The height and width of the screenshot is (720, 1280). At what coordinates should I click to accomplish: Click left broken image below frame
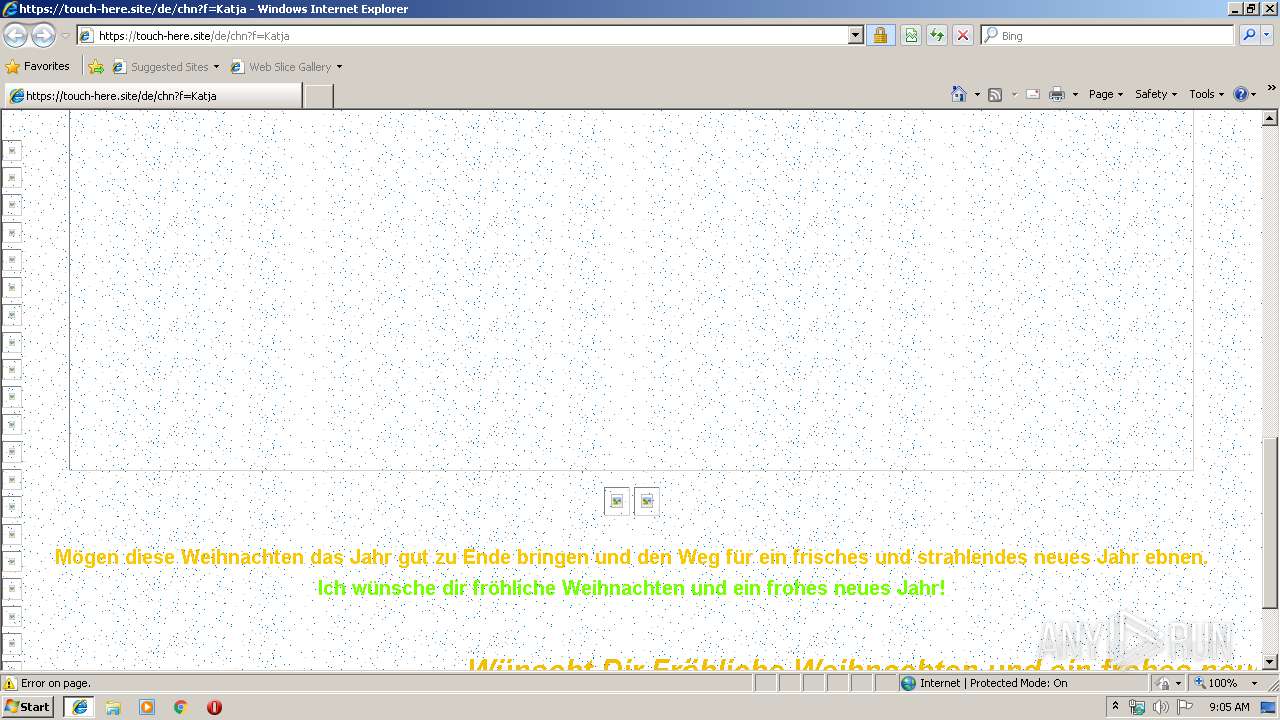[617, 501]
